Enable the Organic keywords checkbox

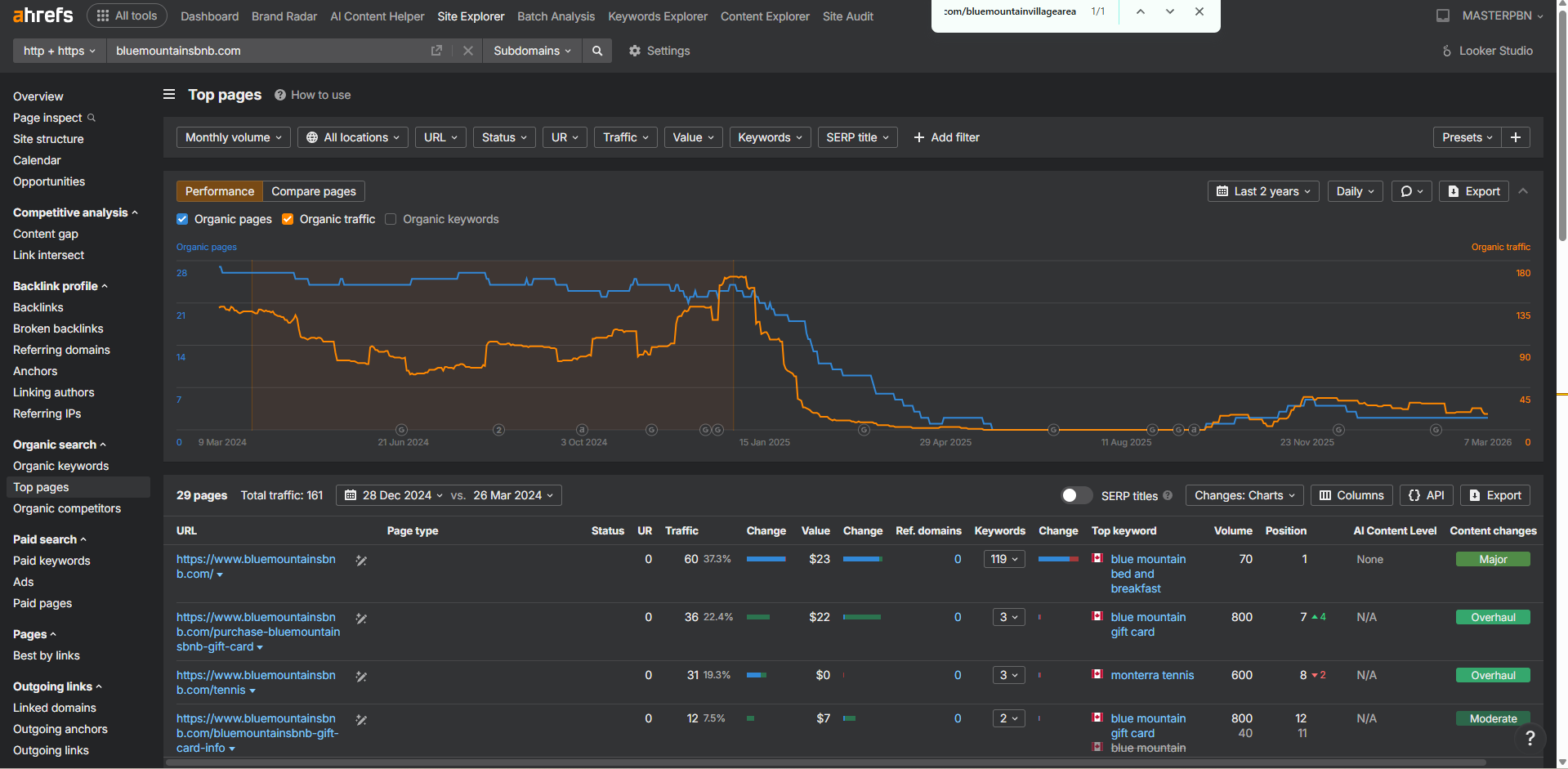[x=391, y=219]
